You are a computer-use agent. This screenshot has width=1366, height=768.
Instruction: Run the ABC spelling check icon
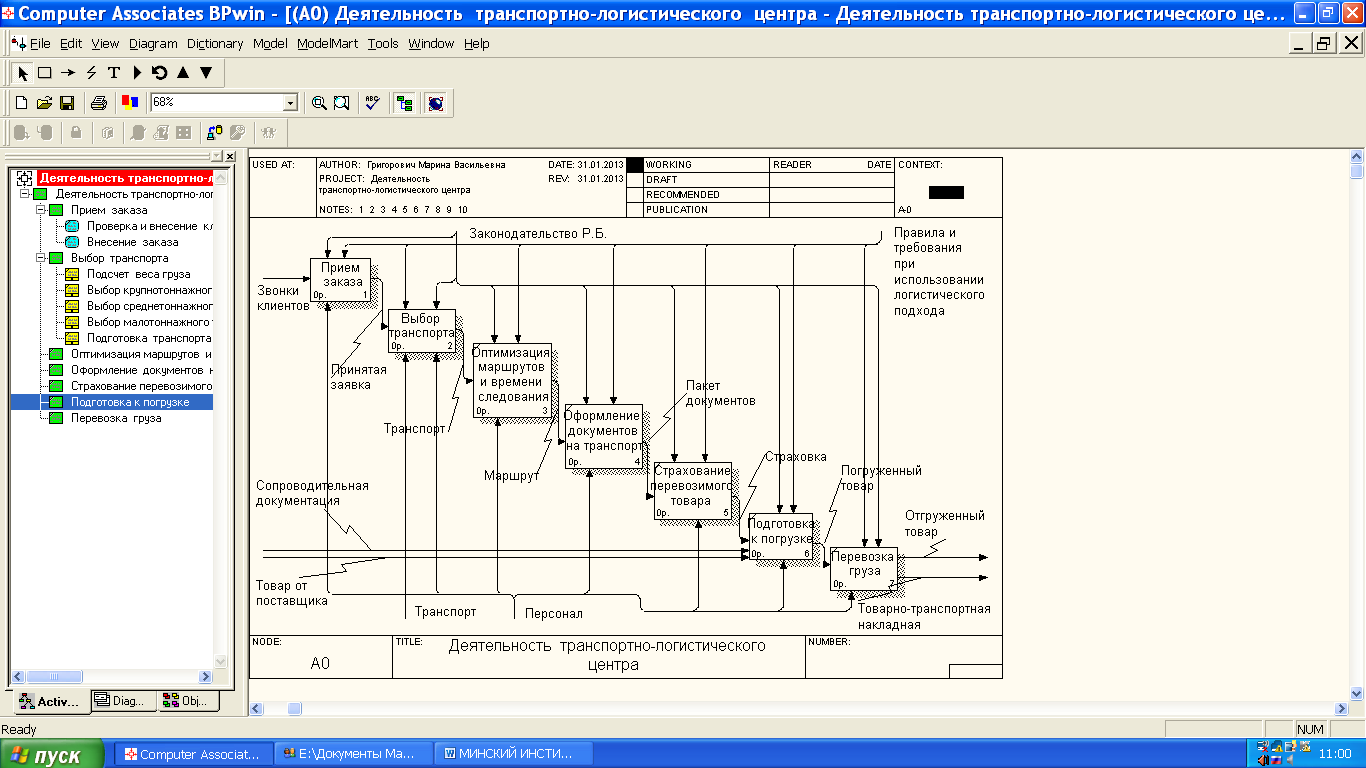click(x=373, y=103)
